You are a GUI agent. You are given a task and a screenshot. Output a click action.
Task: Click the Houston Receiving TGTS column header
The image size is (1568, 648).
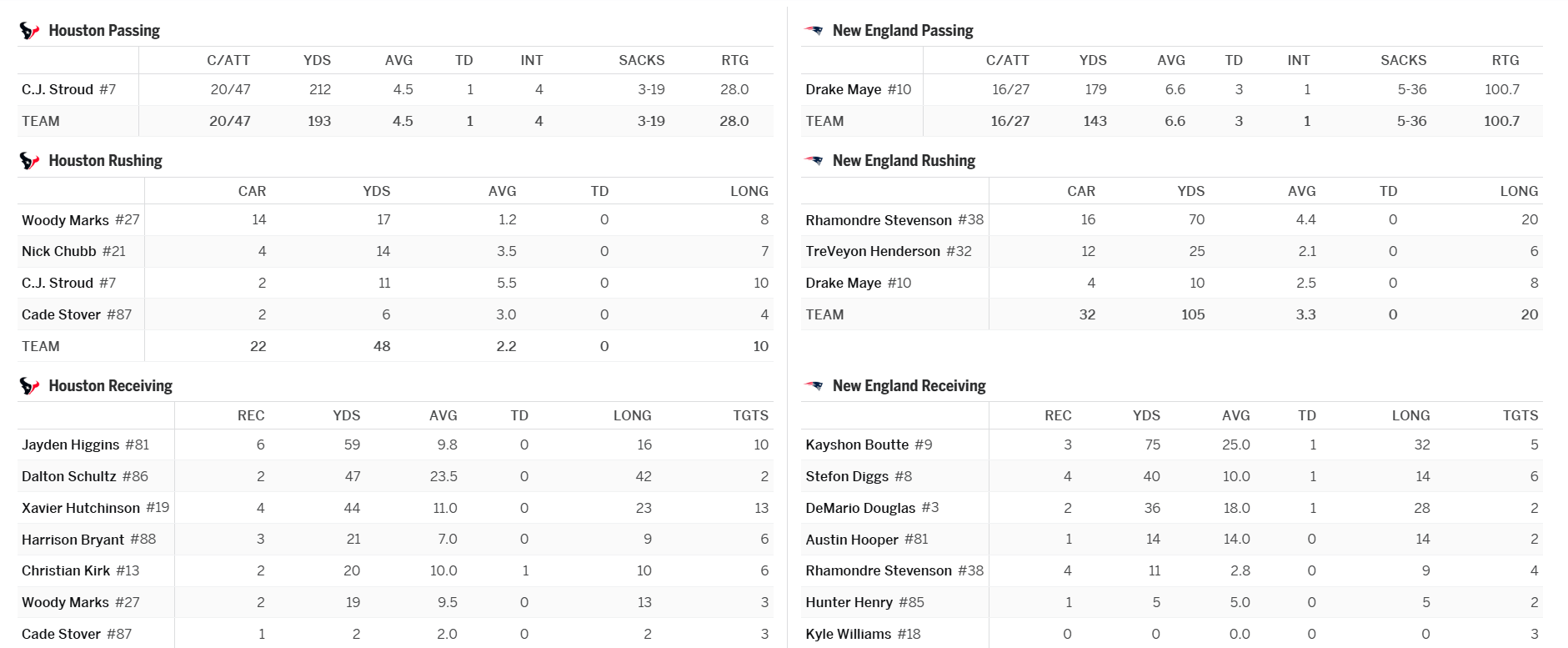coord(750,415)
